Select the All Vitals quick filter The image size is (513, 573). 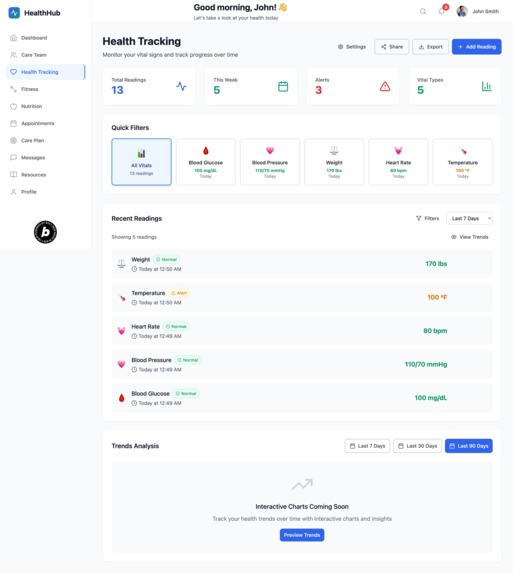click(141, 162)
